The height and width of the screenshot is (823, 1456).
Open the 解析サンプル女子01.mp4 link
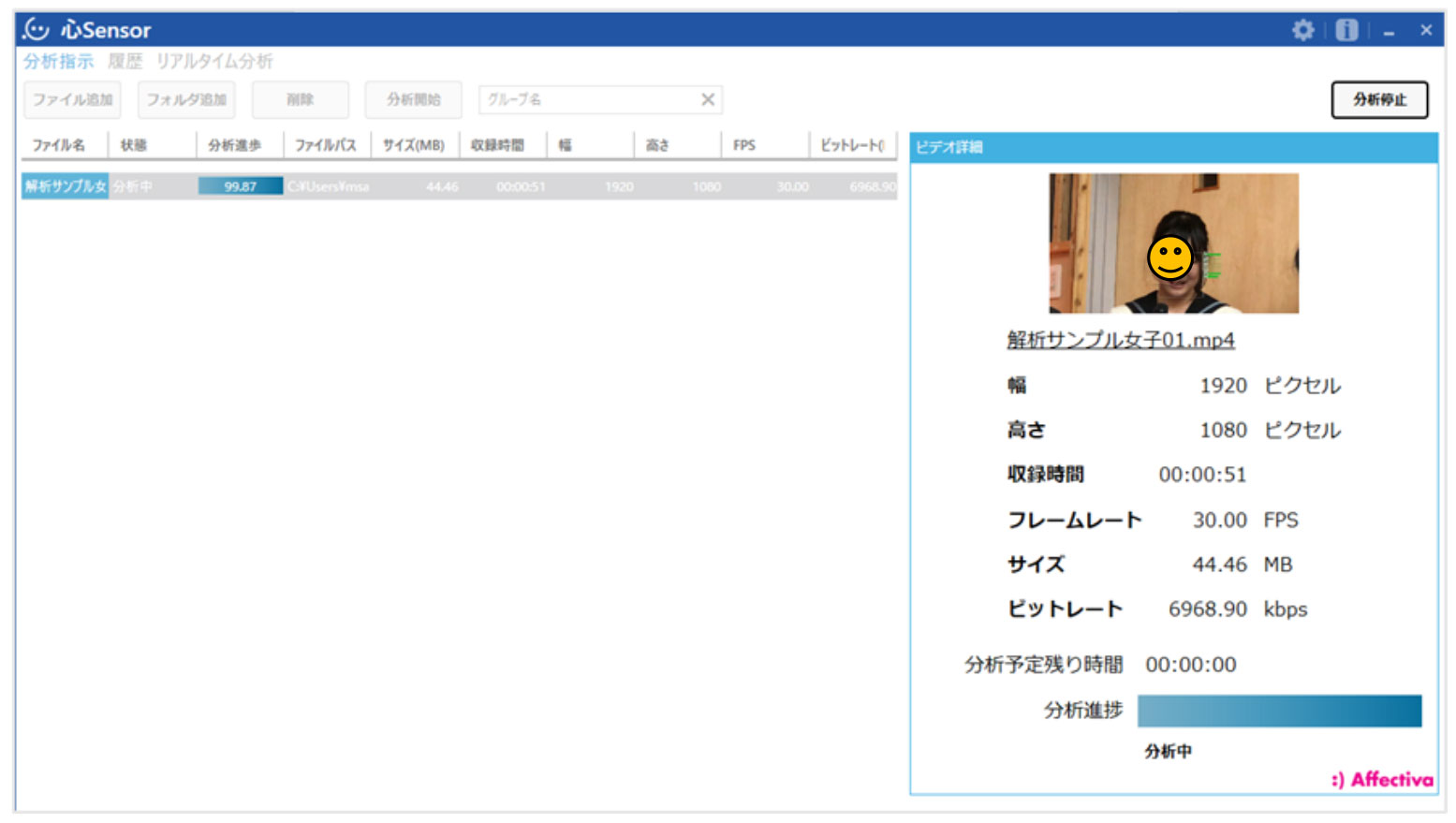1121,340
